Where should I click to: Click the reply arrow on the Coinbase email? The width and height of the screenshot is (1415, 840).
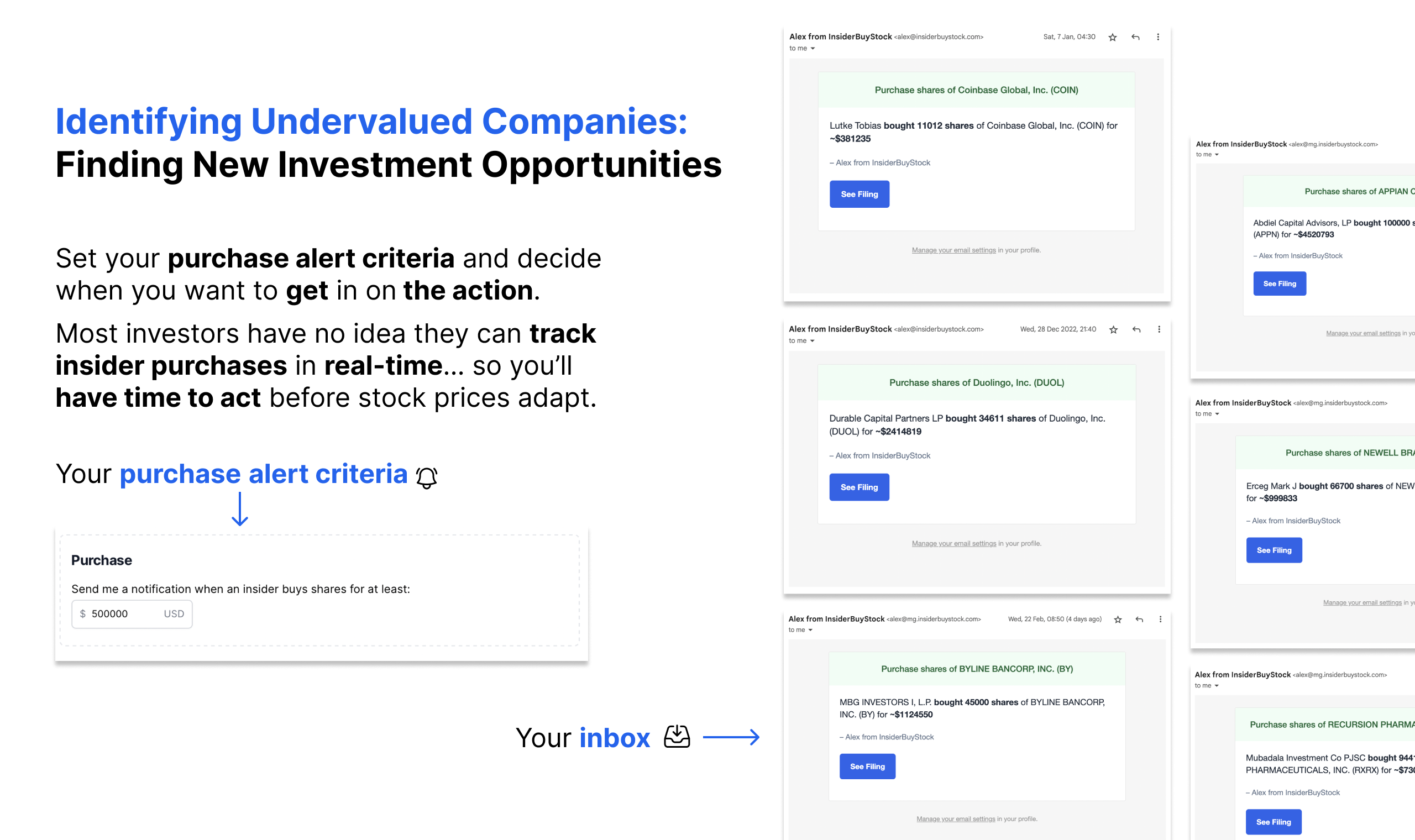coord(1135,36)
